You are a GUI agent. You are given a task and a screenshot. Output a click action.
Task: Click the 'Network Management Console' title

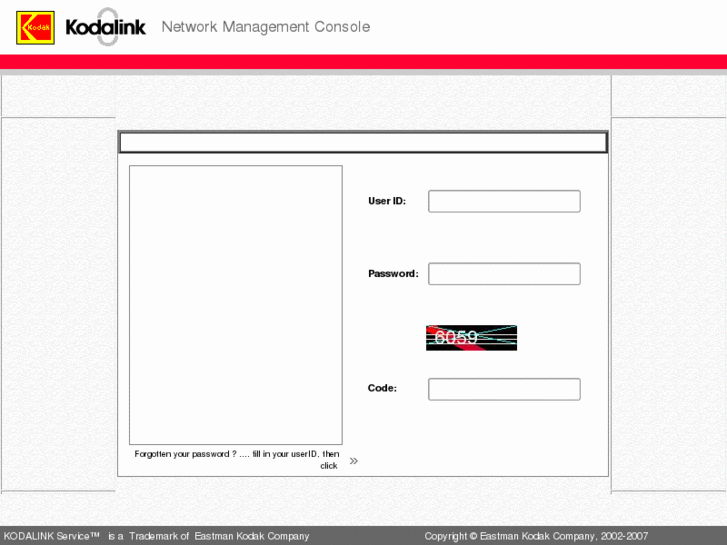(x=266, y=27)
